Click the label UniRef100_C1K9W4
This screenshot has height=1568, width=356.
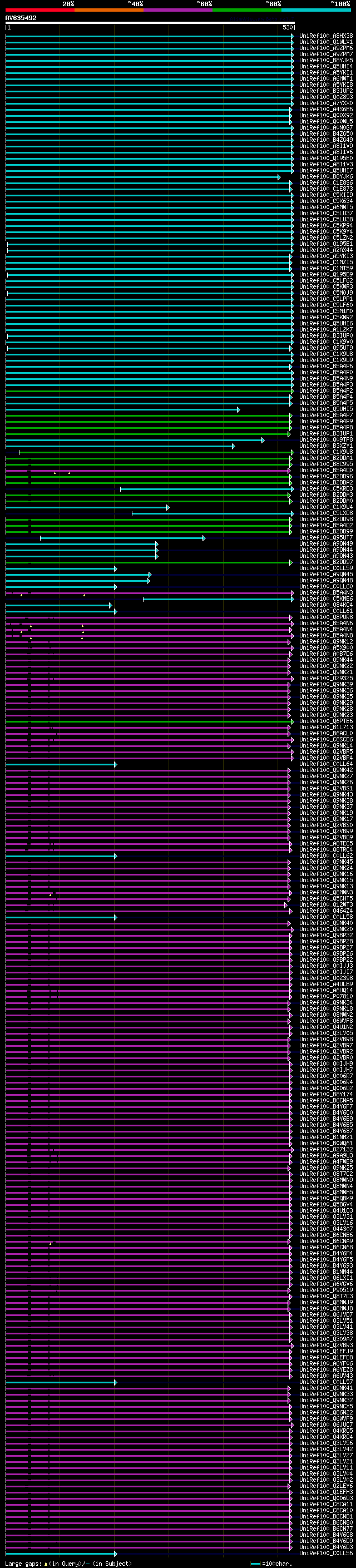[x=325, y=507]
